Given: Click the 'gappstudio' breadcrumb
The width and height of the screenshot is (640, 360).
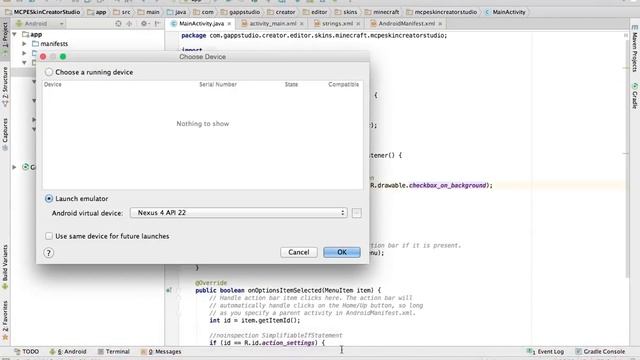Looking at the screenshot, I should point(240,12).
